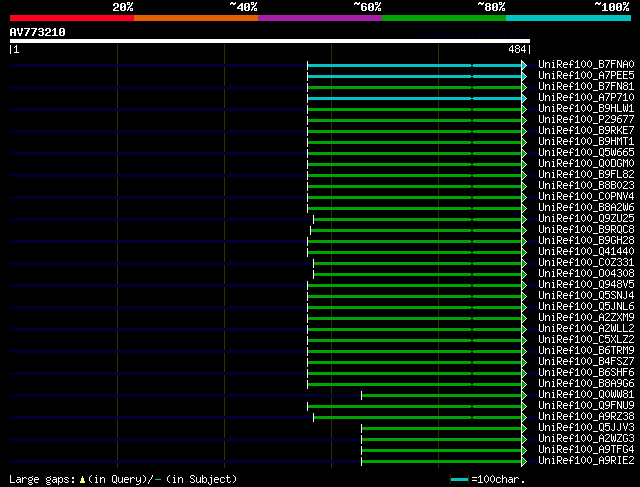Click the cyan alignment bar for B7FNA0
This screenshot has width=640, height=487.
(x=414, y=65)
